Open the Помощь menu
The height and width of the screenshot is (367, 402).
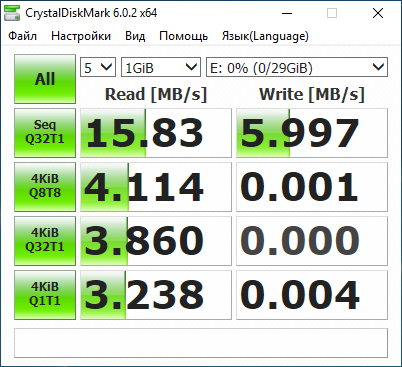[x=183, y=36]
